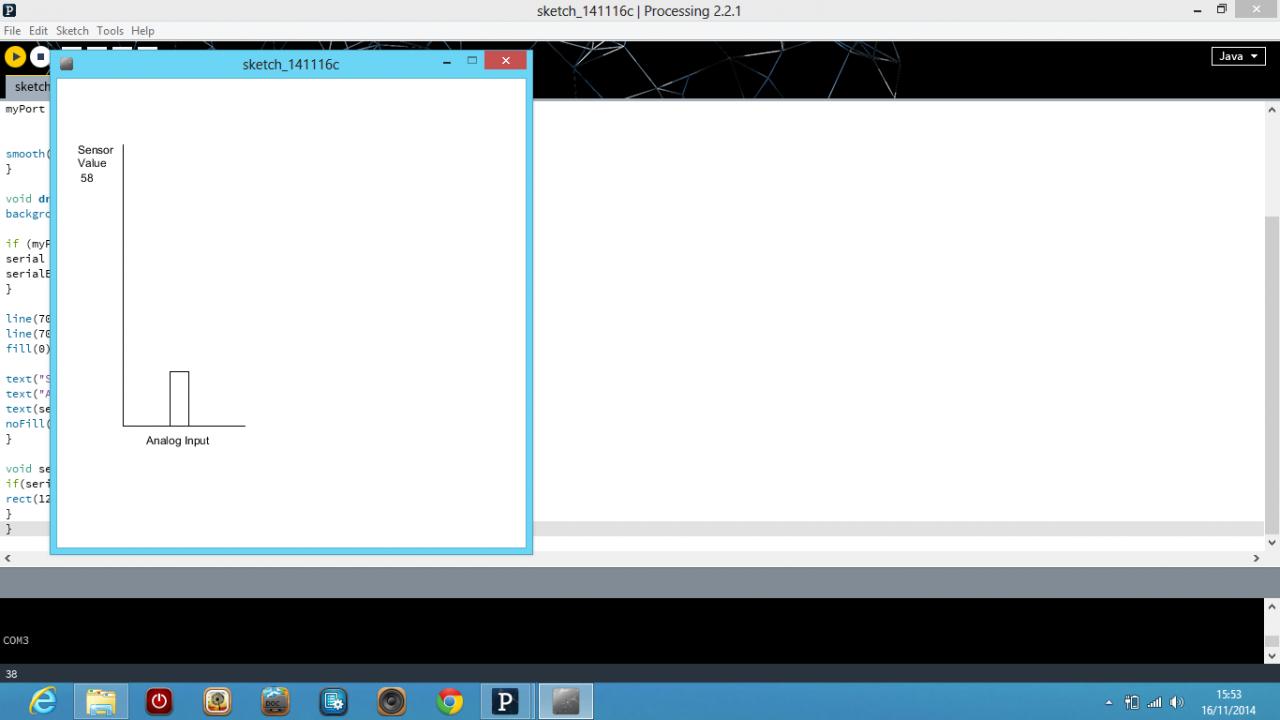Viewport: 1280px width, 720px height.
Task: Click the 'smooth(' code line
Action: coord(26,154)
